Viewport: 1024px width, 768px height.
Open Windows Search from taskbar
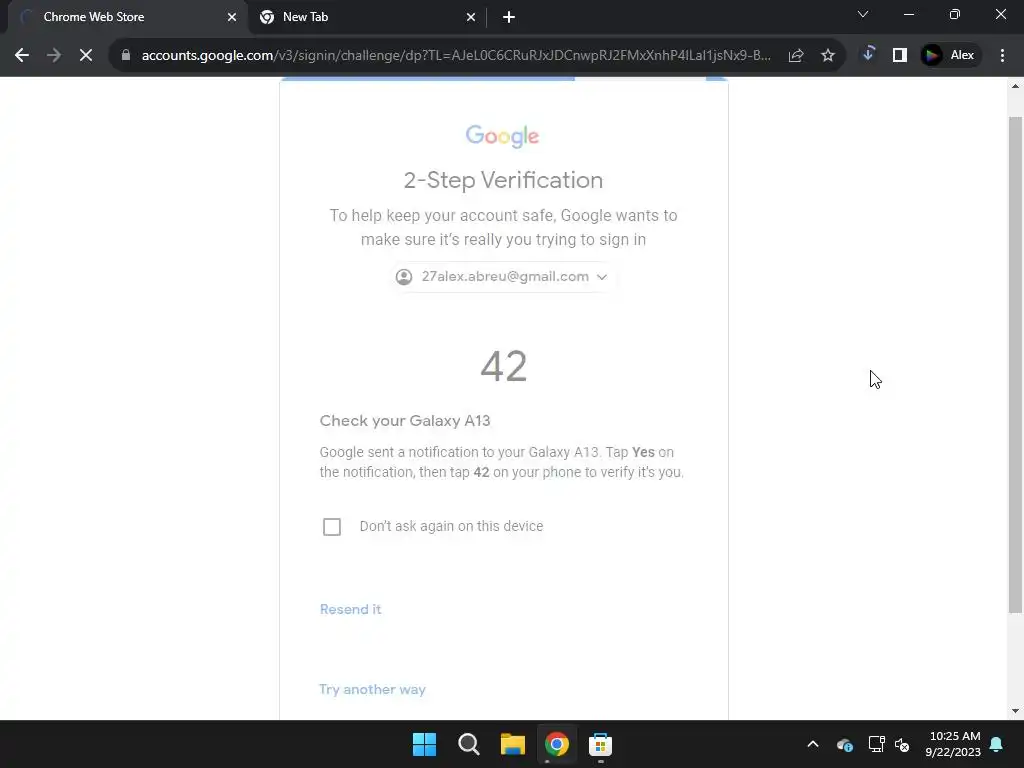[x=468, y=744]
